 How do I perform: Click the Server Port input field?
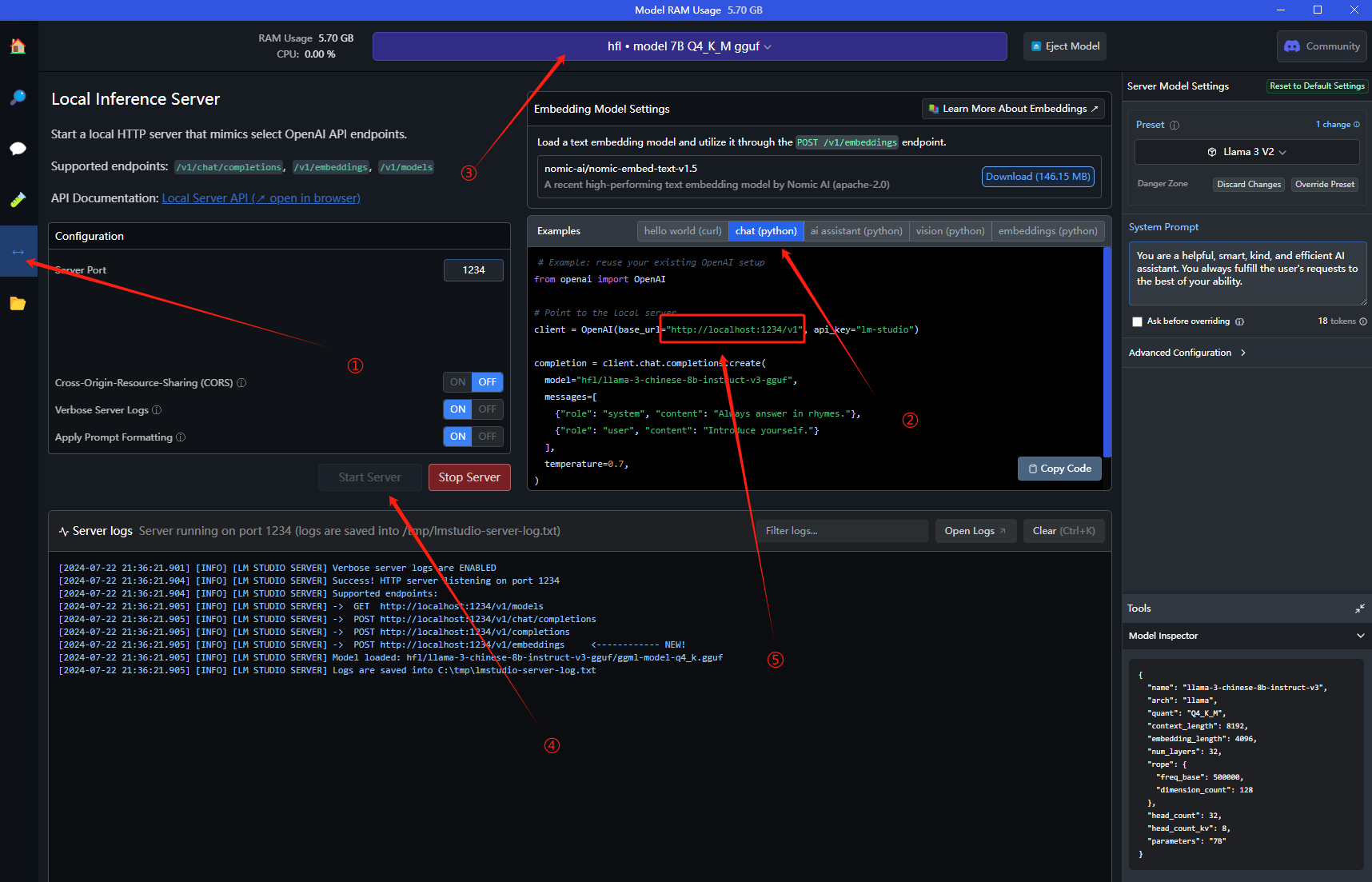[473, 270]
